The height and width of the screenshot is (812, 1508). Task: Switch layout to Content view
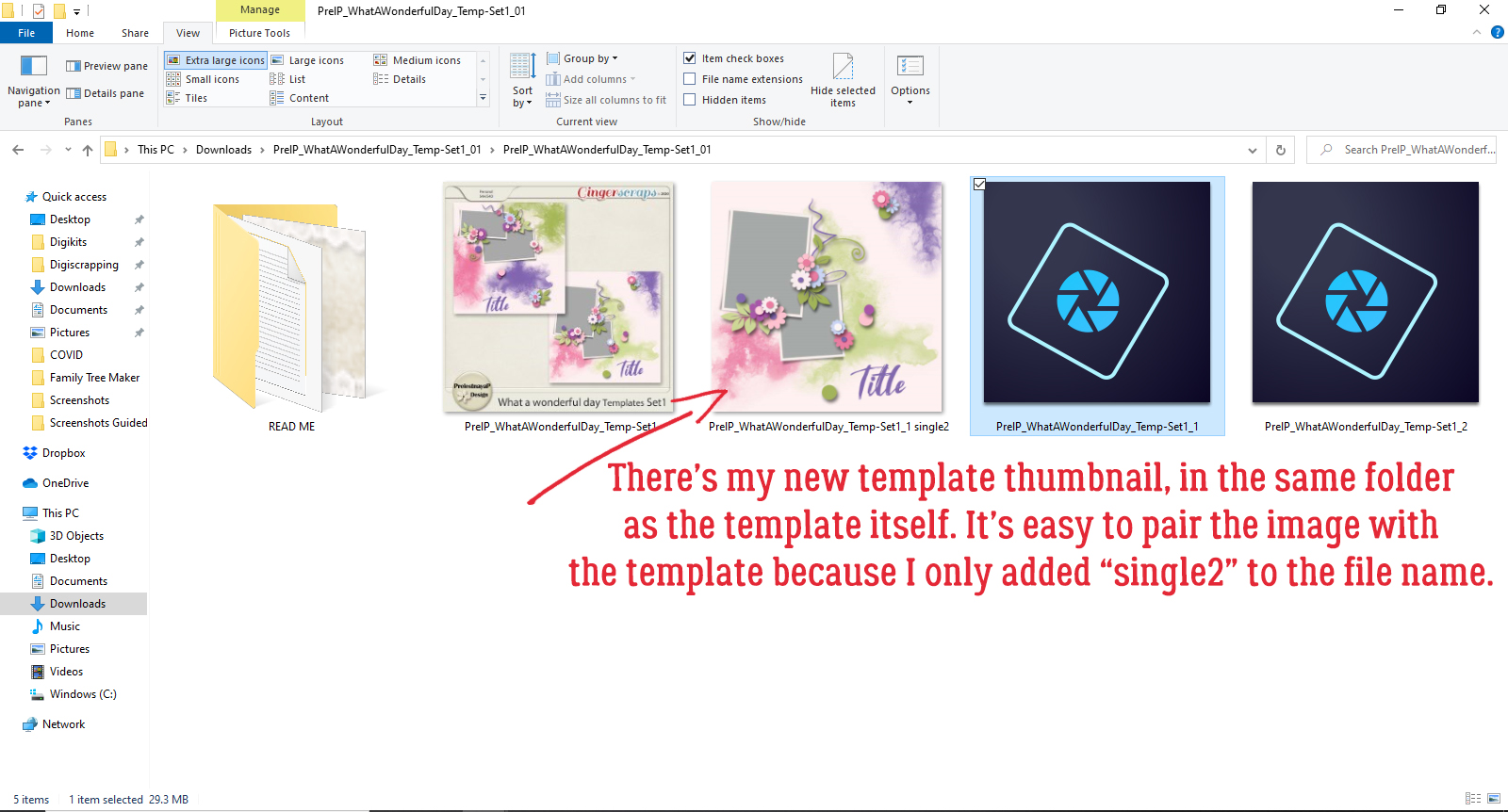tap(300, 98)
